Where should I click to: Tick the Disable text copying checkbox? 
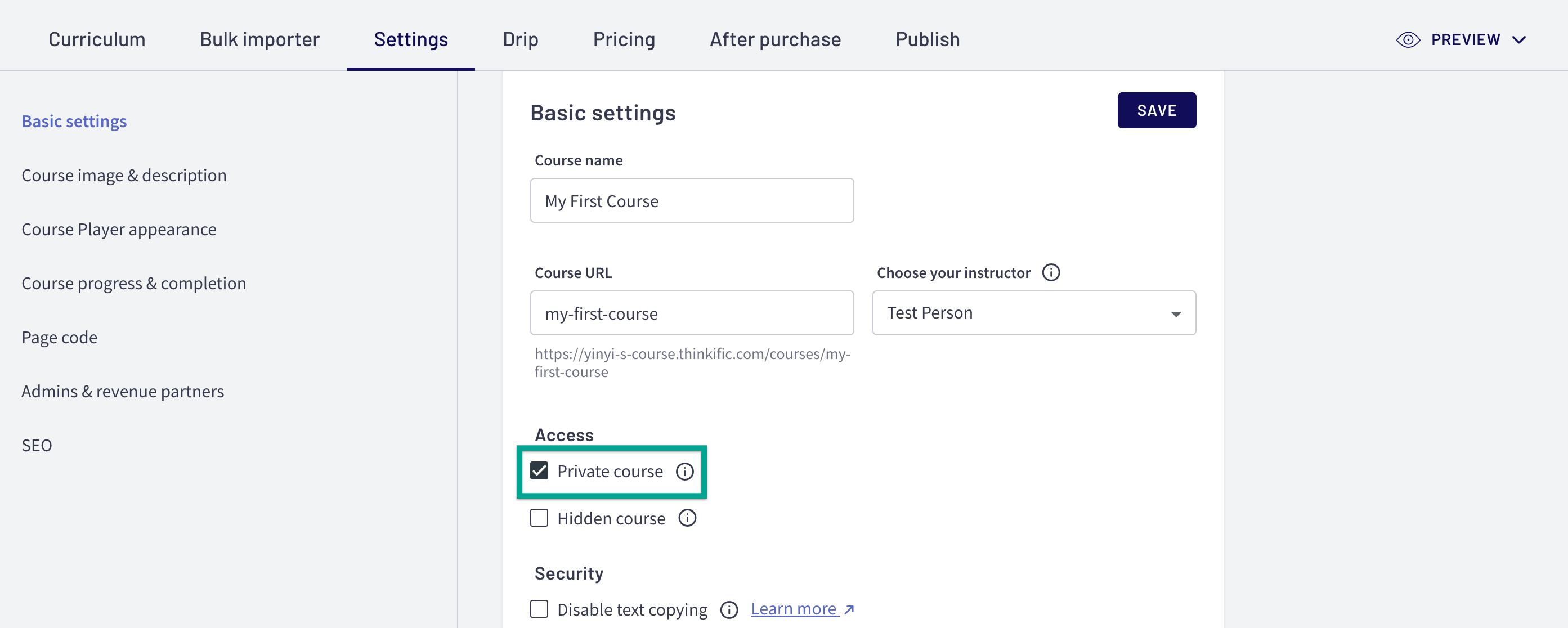[539, 609]
